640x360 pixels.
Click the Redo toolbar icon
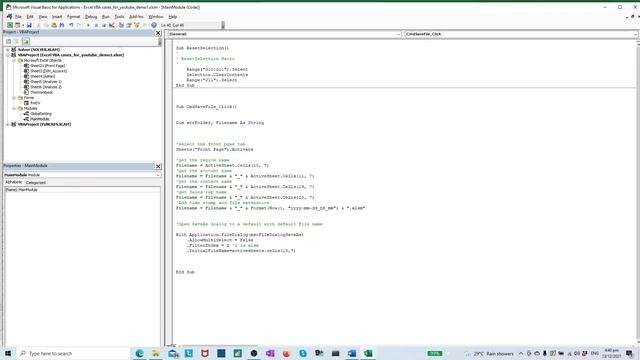[78, 25]
